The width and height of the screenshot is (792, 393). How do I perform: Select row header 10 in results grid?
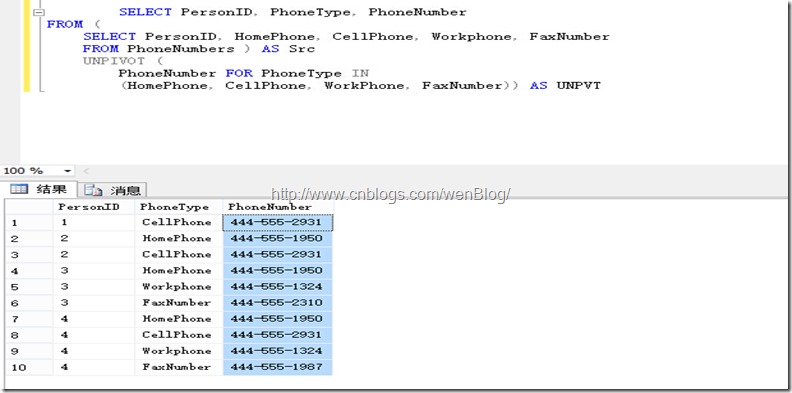pos(28,367)
